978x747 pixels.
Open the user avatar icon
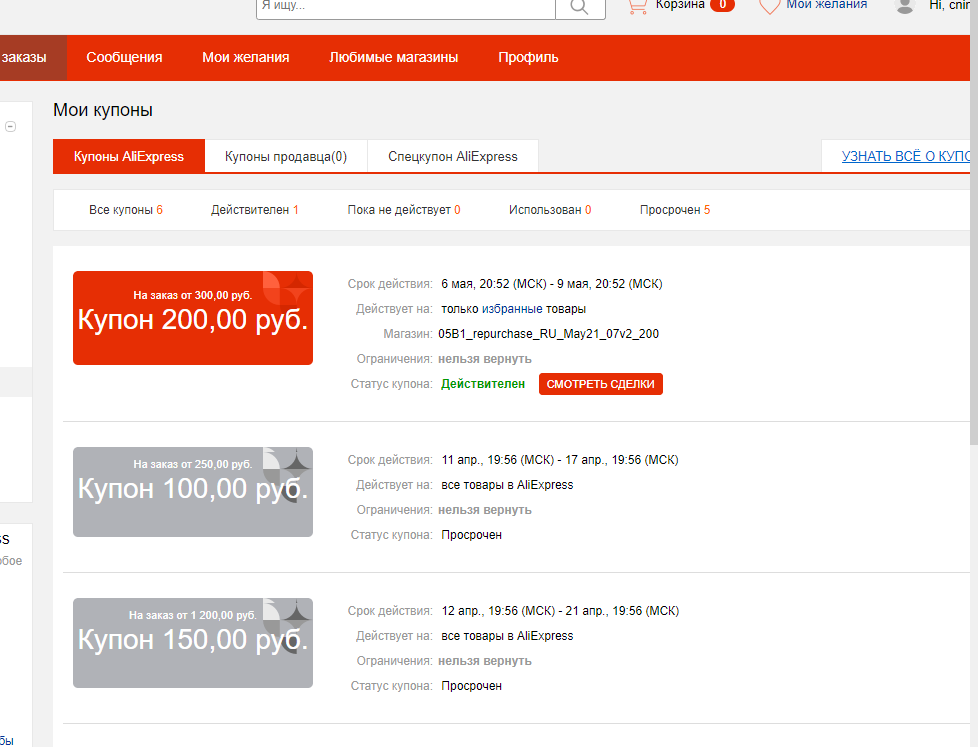pos(904,6)
